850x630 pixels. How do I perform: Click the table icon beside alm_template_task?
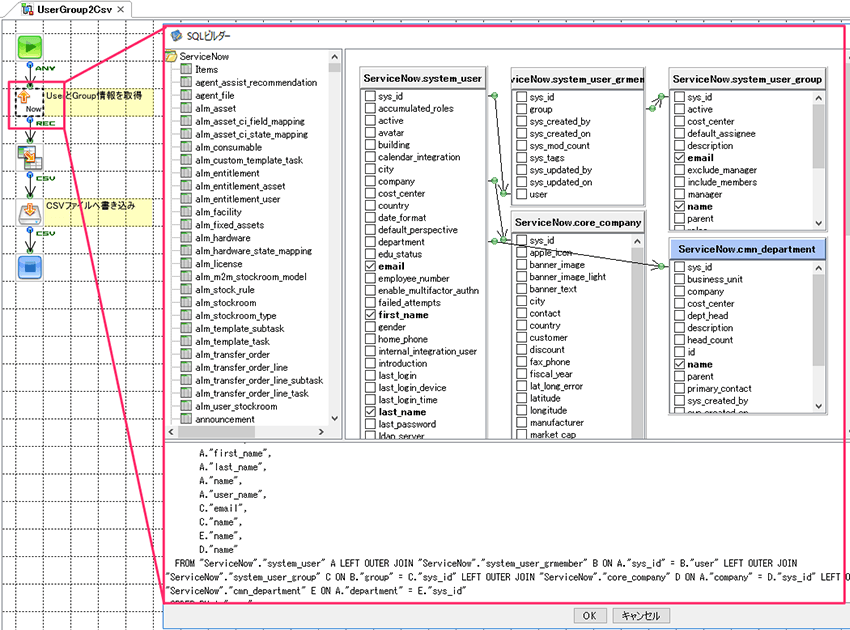click(x=186, y=342)
